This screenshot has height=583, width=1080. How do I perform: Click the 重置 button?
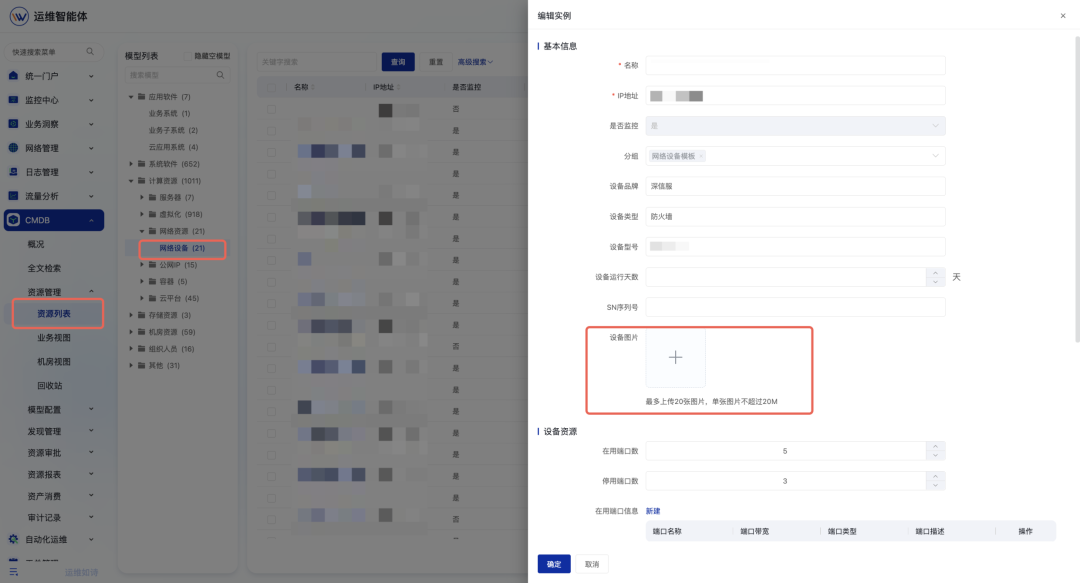(436, 62)
